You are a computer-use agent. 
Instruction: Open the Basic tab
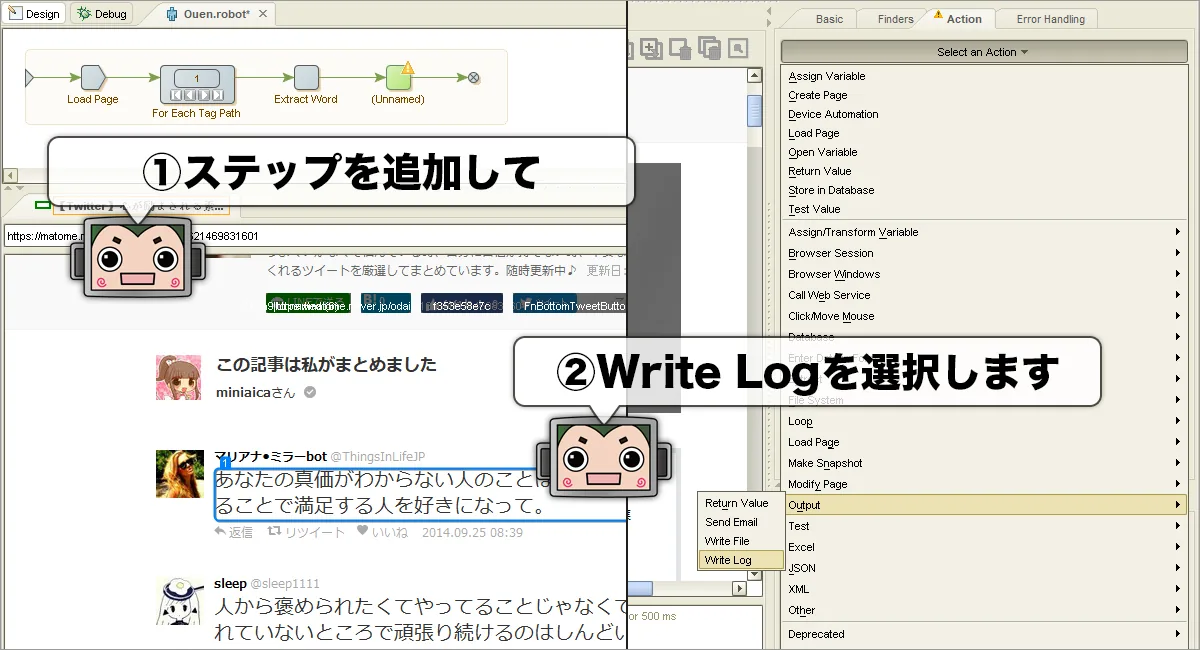829,19
